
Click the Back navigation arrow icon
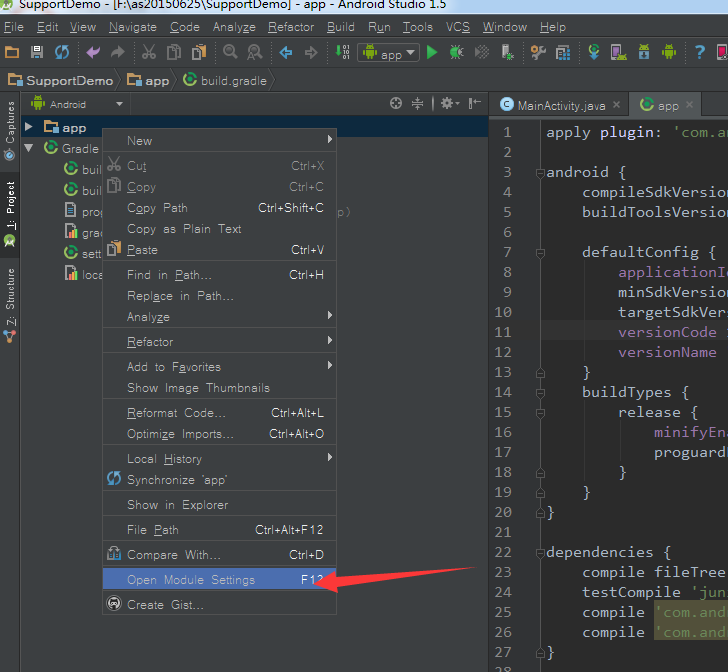pyautogui.click(x=286, y=53)
